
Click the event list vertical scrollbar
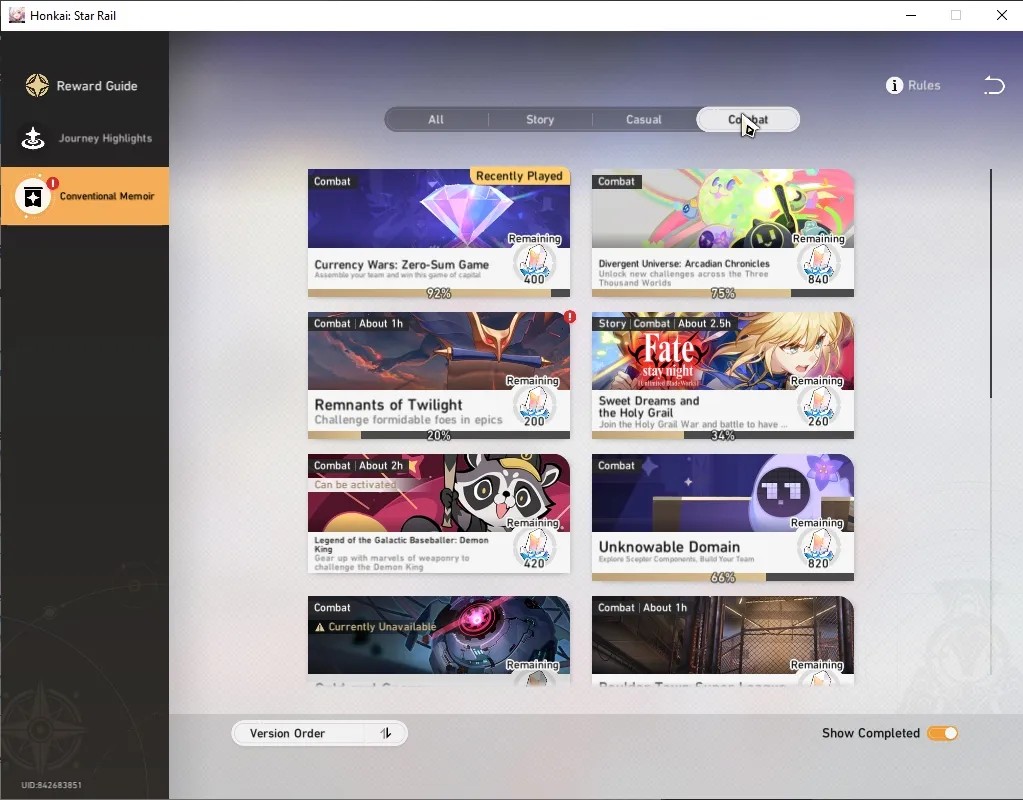(990, 284)
